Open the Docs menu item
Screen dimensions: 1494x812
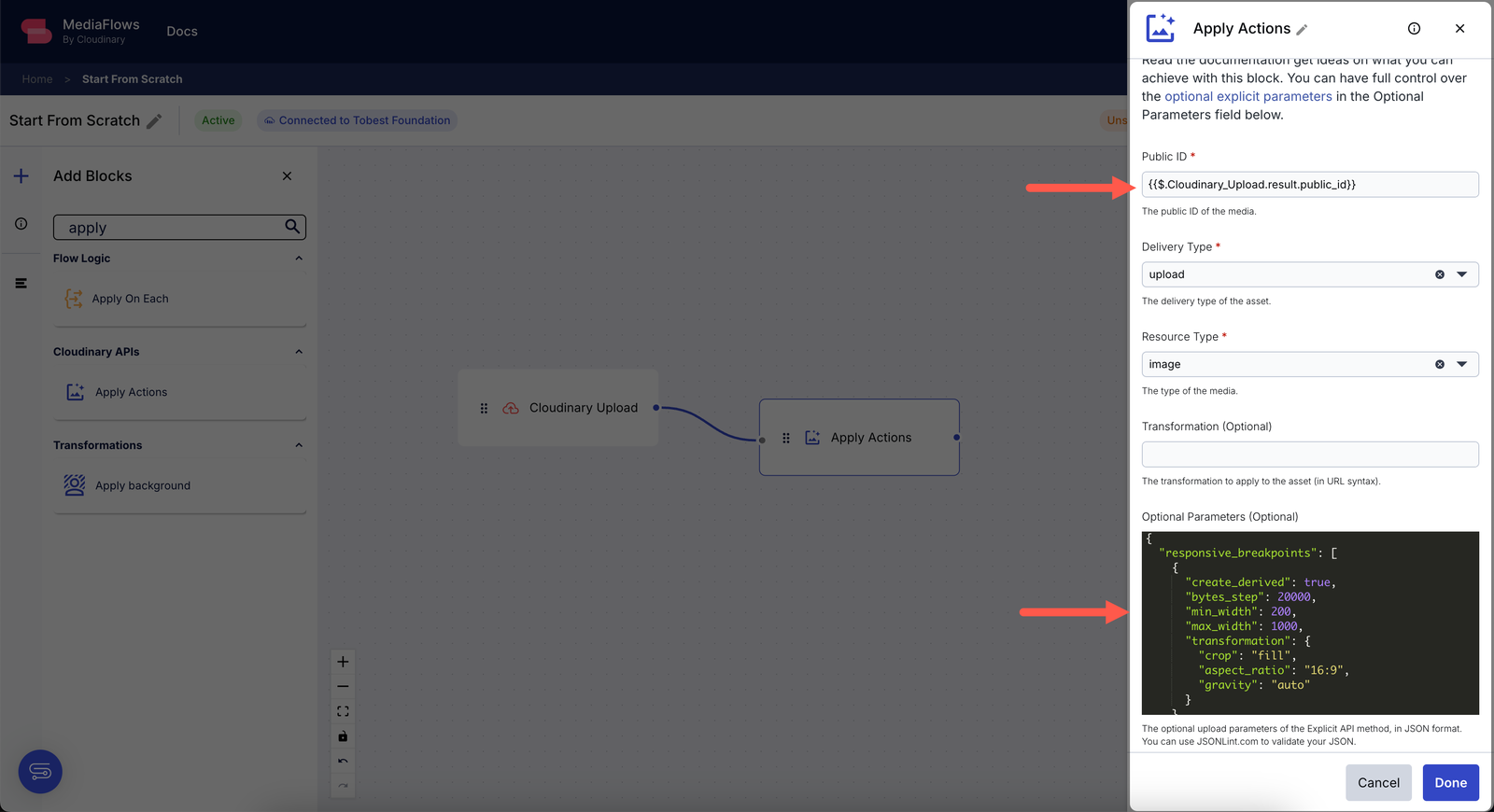[x=182, y=31]
